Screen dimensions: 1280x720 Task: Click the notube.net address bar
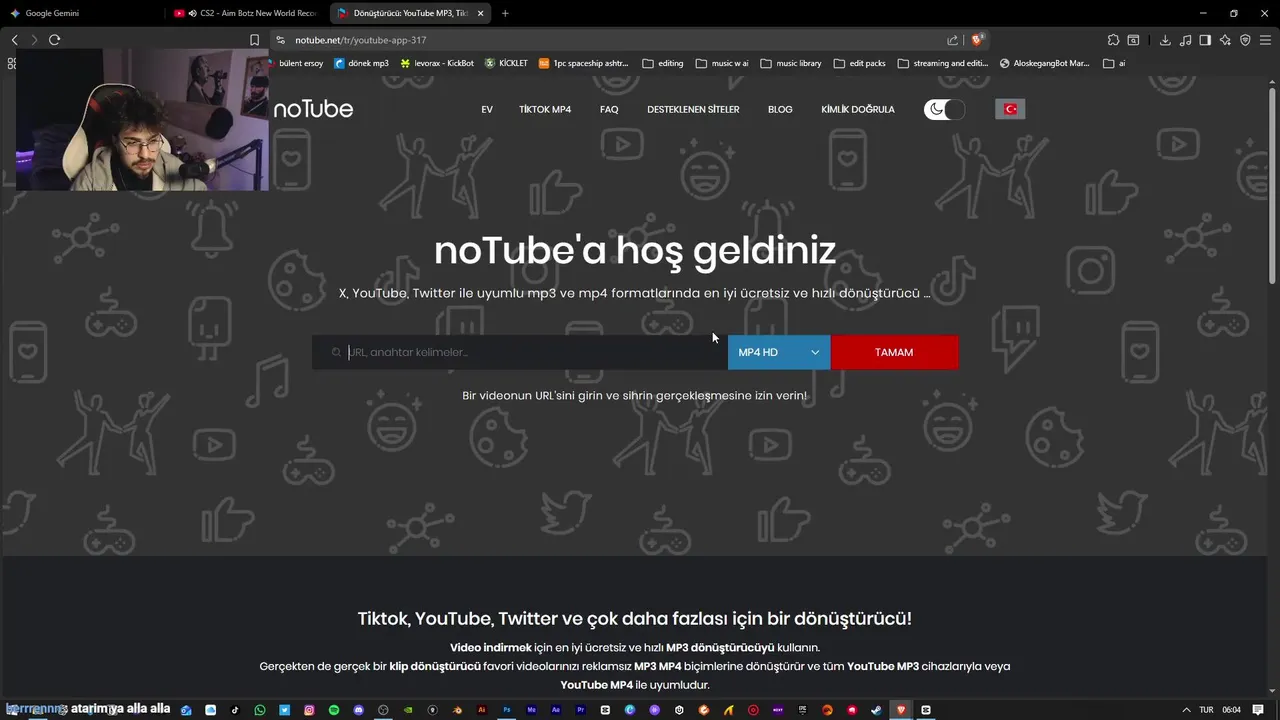[x=610, y=40]
